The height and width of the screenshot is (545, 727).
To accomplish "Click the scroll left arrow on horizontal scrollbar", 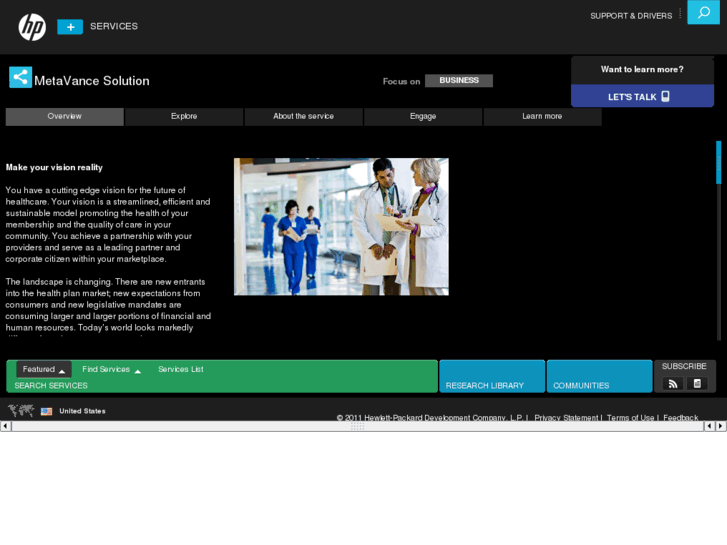I will pos(5,426).
